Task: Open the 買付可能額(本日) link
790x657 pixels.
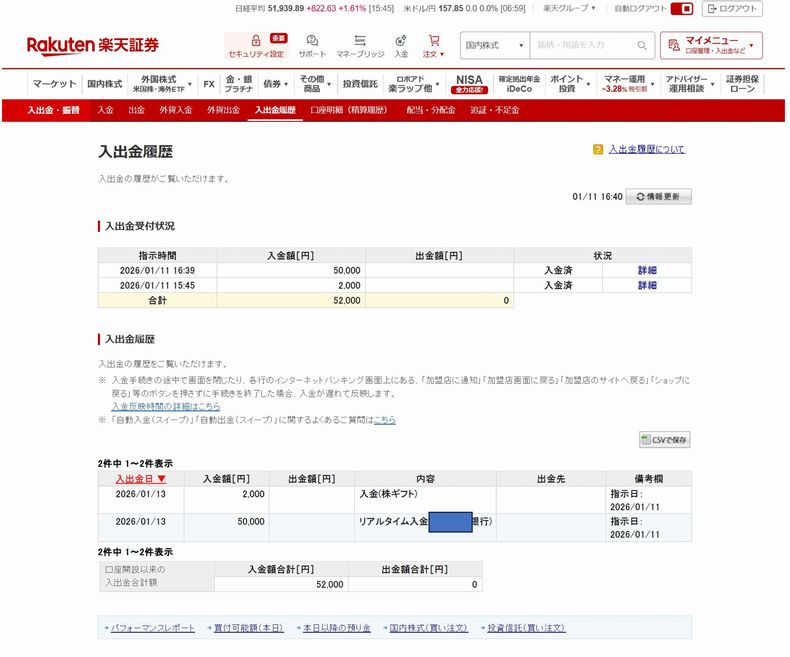Action: (248, 628)
